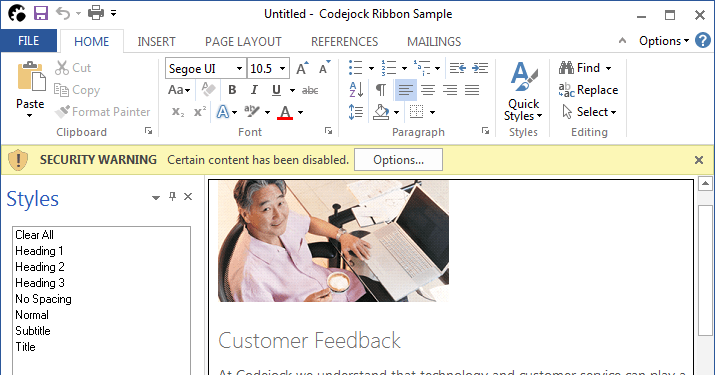This screenshot has width=715, height=375.
Task: Expand the Paste dropdown arrow
Action: (x=30, y=115)
